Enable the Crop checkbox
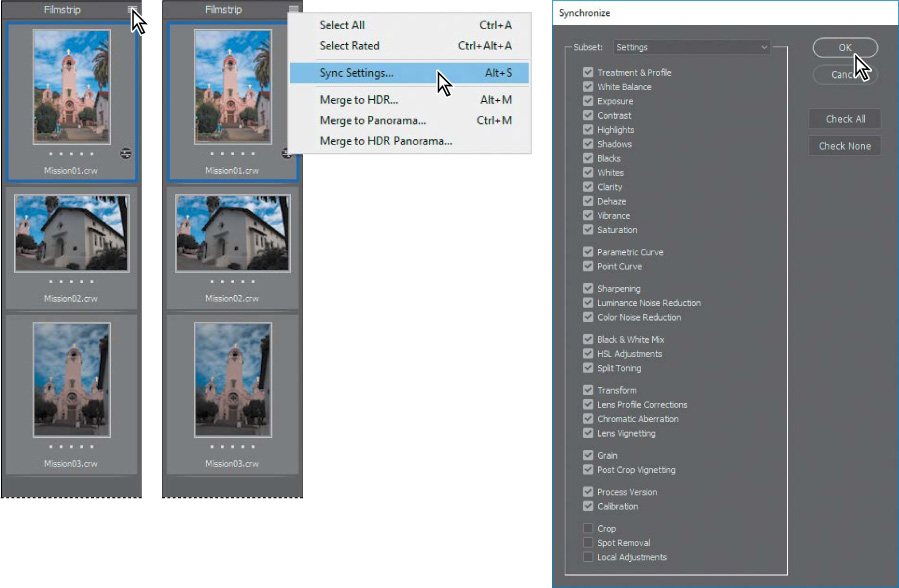 click(588, 528)
